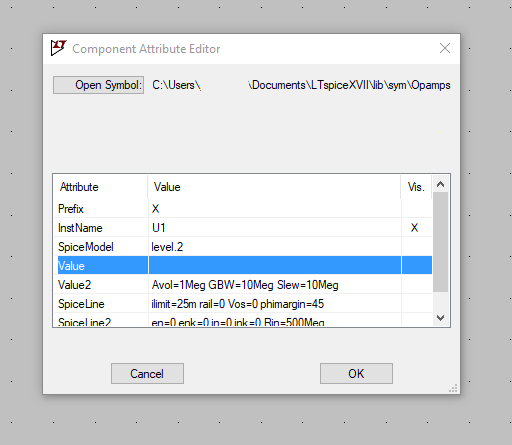Image resolution: width=512 pixels, height=445 pixels.
Task: Click the Attribute column header
Action: click(79, 187)
